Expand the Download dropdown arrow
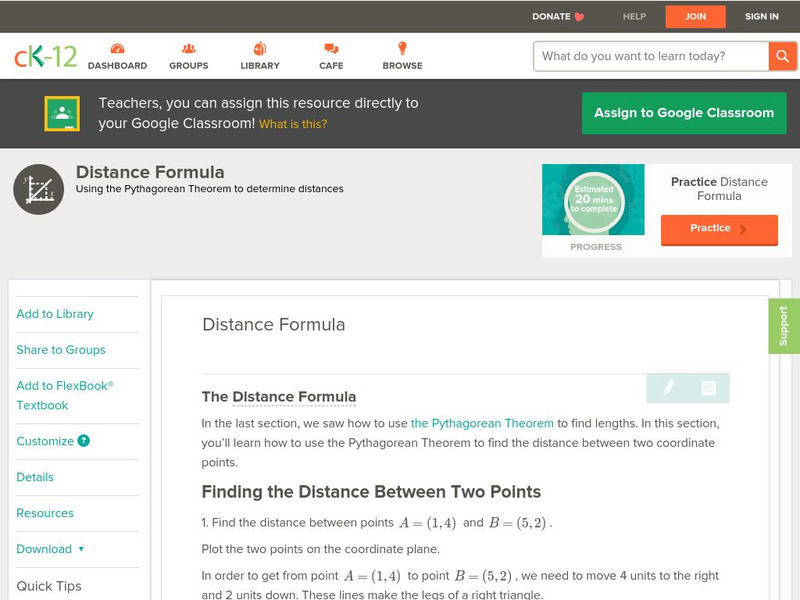 click(x=81, y=549)
